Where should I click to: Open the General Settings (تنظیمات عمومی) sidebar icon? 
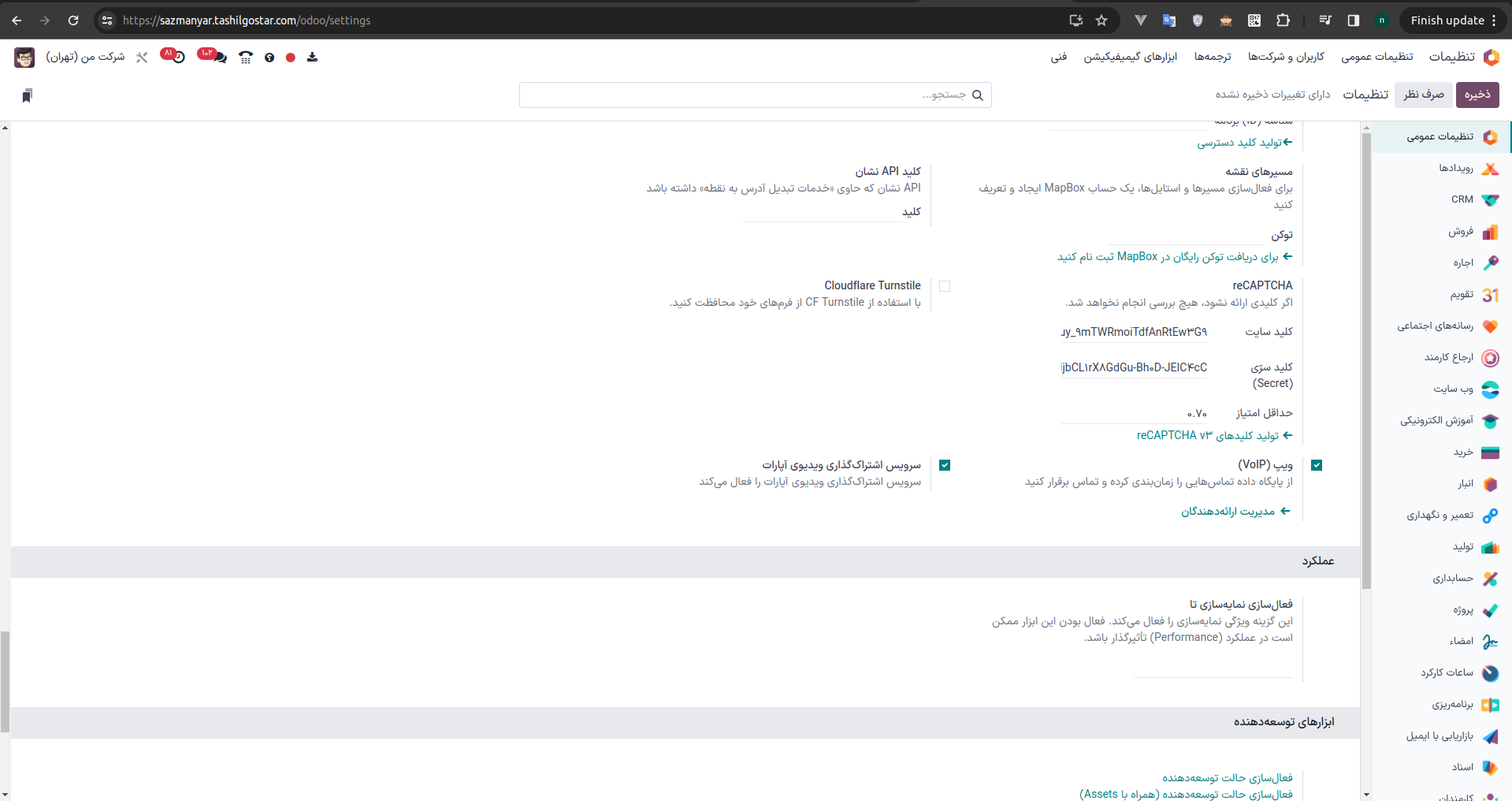click(1490, 137)
